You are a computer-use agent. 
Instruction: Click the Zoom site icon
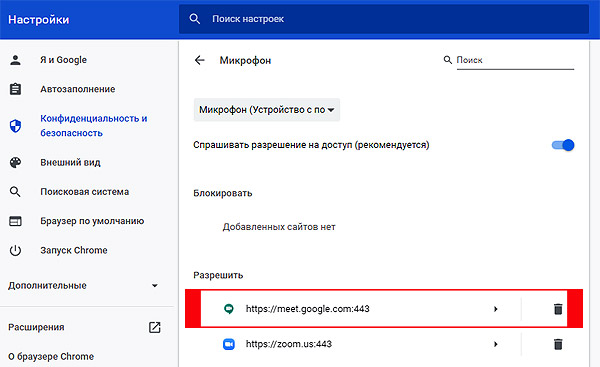229,344
